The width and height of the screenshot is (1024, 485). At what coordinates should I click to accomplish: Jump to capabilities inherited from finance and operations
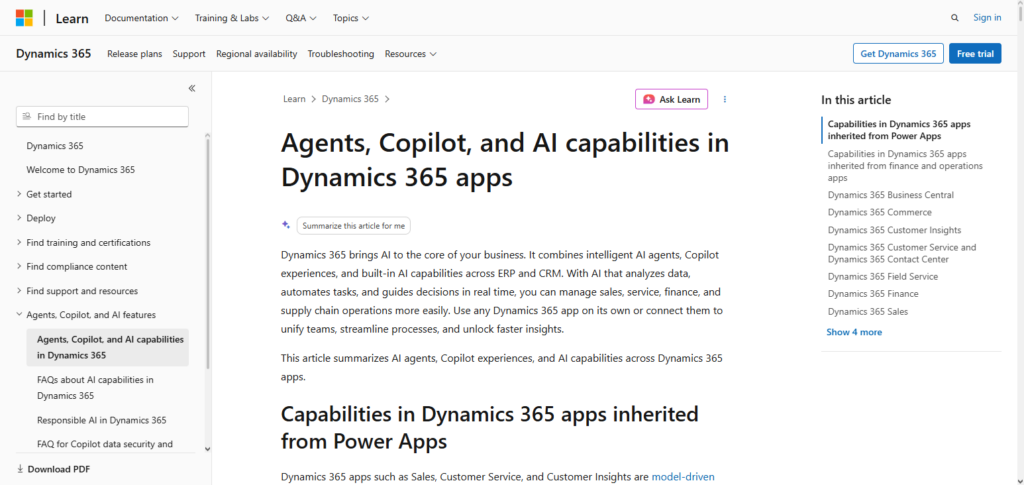click(x=905, y=166)
